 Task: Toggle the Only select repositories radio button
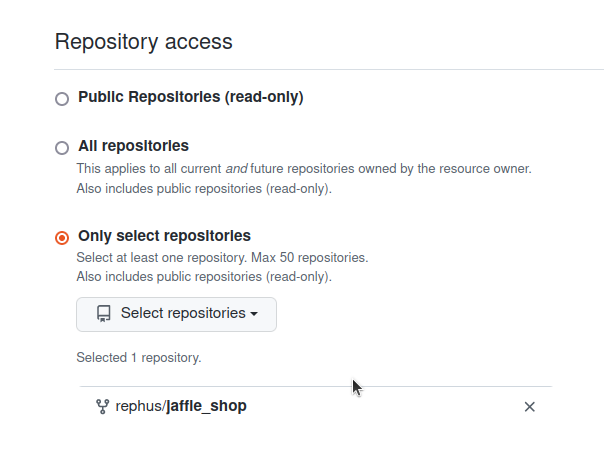point(62,238)
